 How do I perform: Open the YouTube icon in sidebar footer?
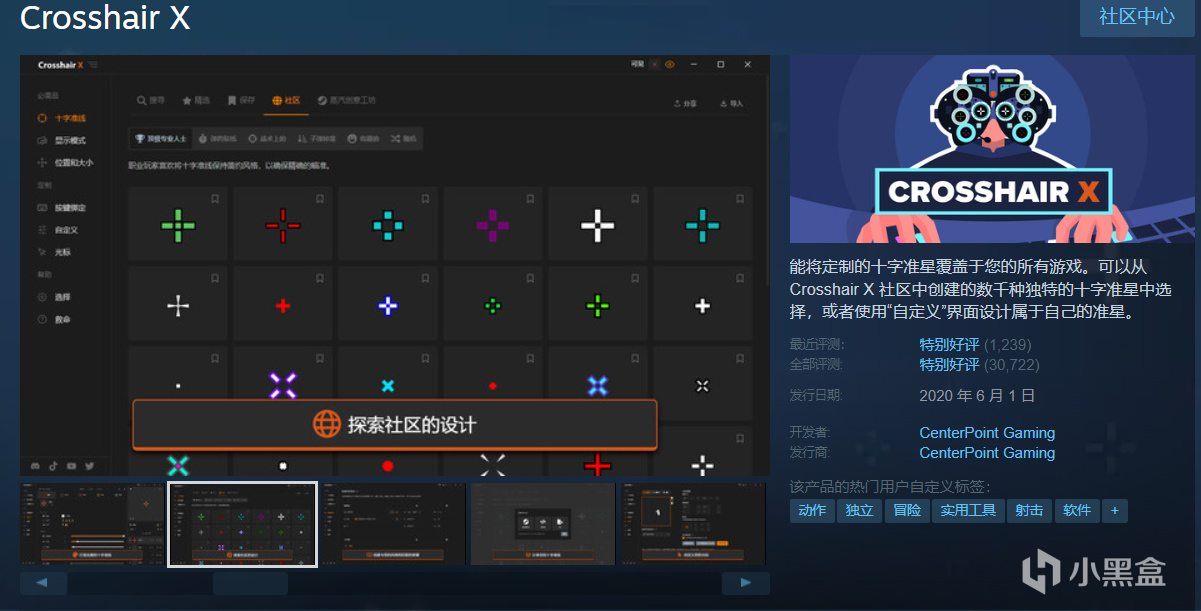71,466
